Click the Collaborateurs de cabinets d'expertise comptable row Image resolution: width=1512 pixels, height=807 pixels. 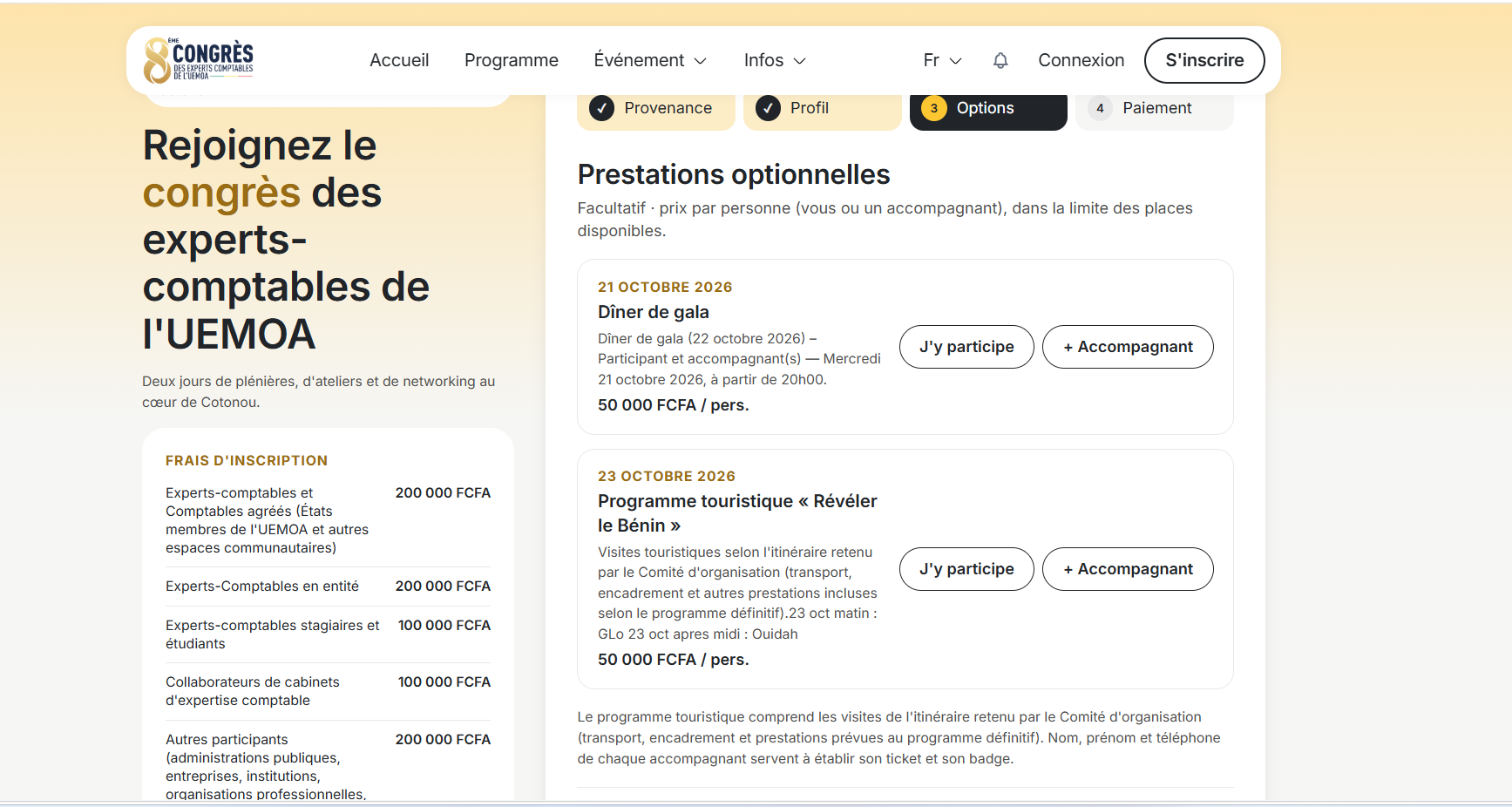(x=328, y=691)
